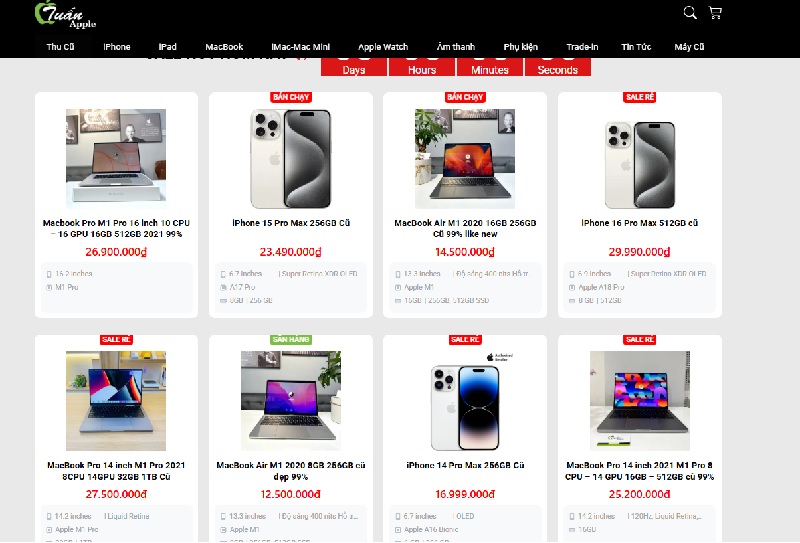The width and height of the screenshot is (800, 543).
Task: Open iPhone 15 Pro Max 256GB Cũ link
Action: (x=291, y=223)
